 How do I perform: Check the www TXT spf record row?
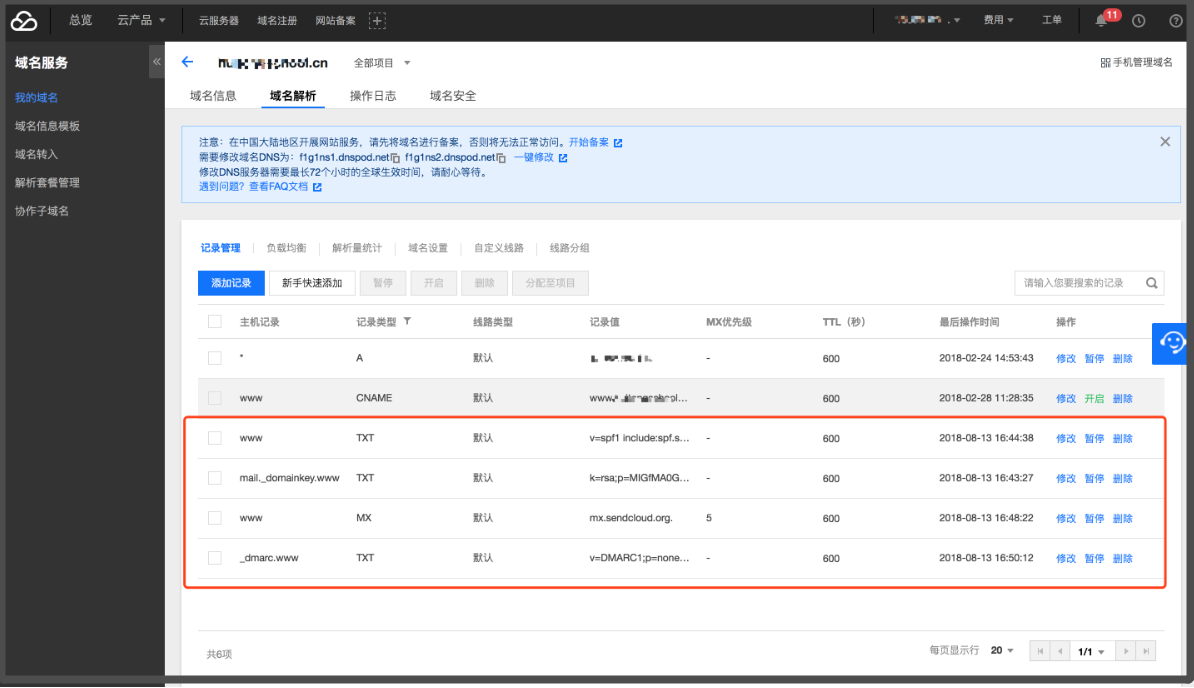215,438
